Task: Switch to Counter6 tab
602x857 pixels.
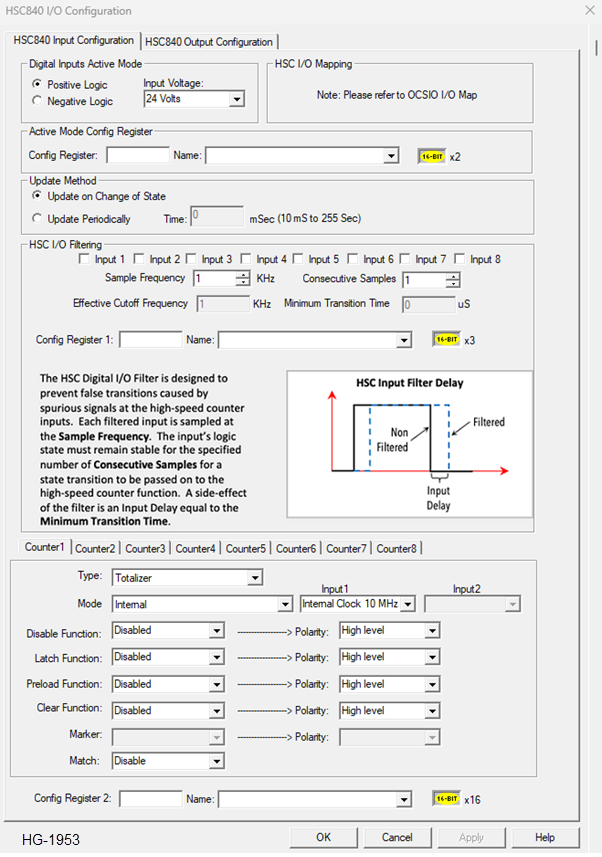Action: click(x=296, y=548)
